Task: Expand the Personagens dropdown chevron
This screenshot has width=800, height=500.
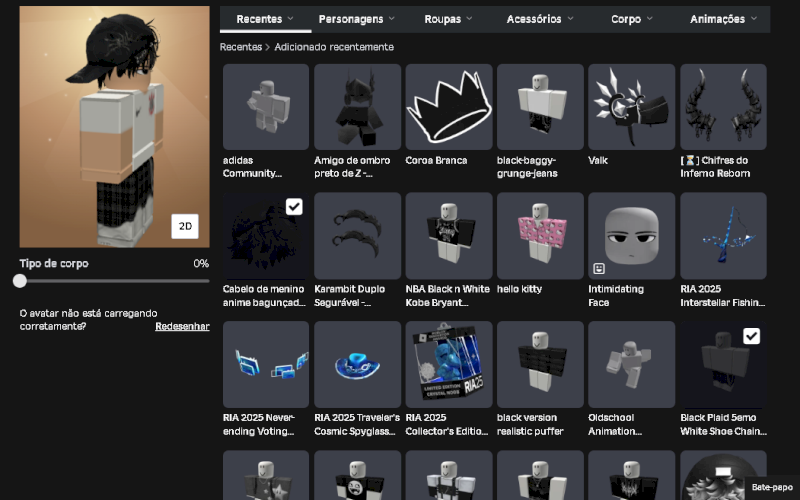Action: click(392, 19)
